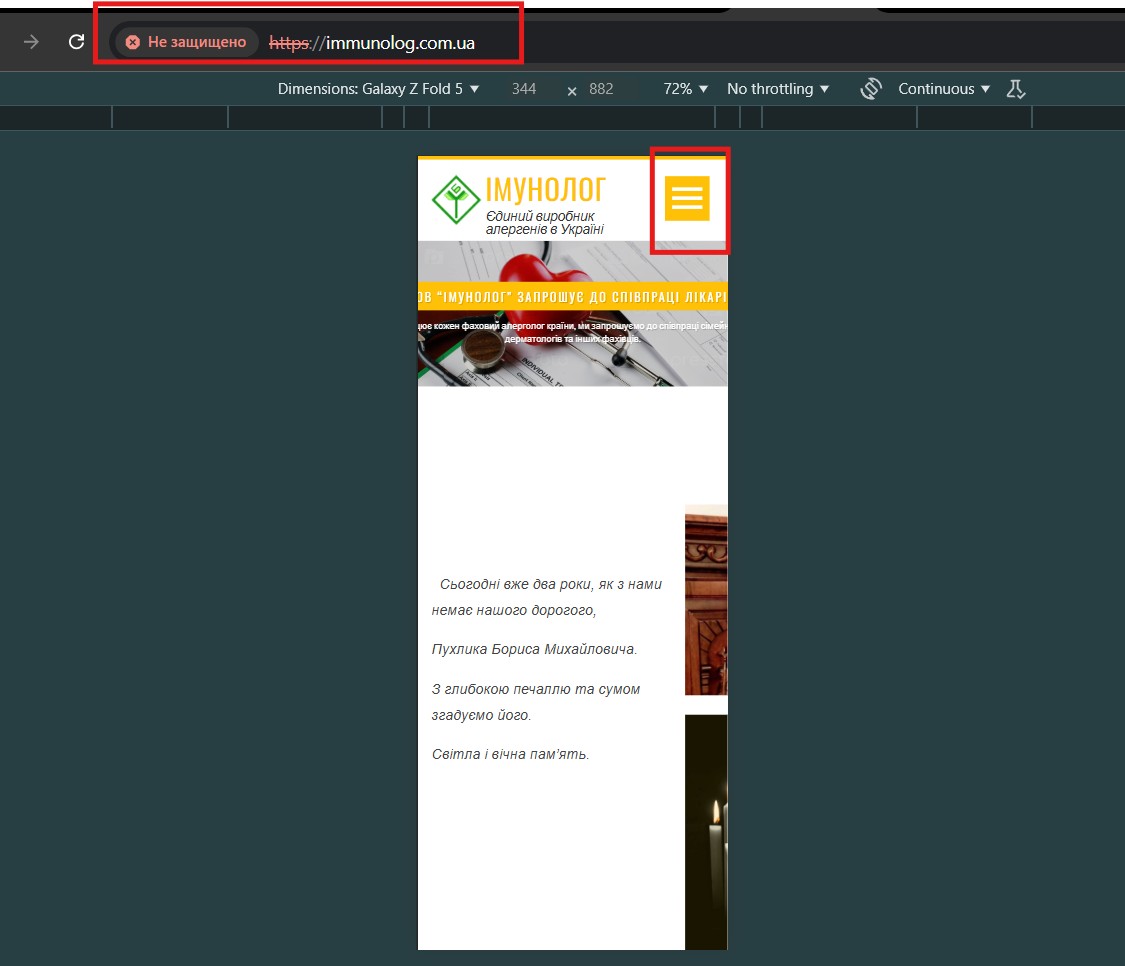Screen dimensions: 1125x966
Task: Click the viewport width field showing 344
Action: coord(524,89)
